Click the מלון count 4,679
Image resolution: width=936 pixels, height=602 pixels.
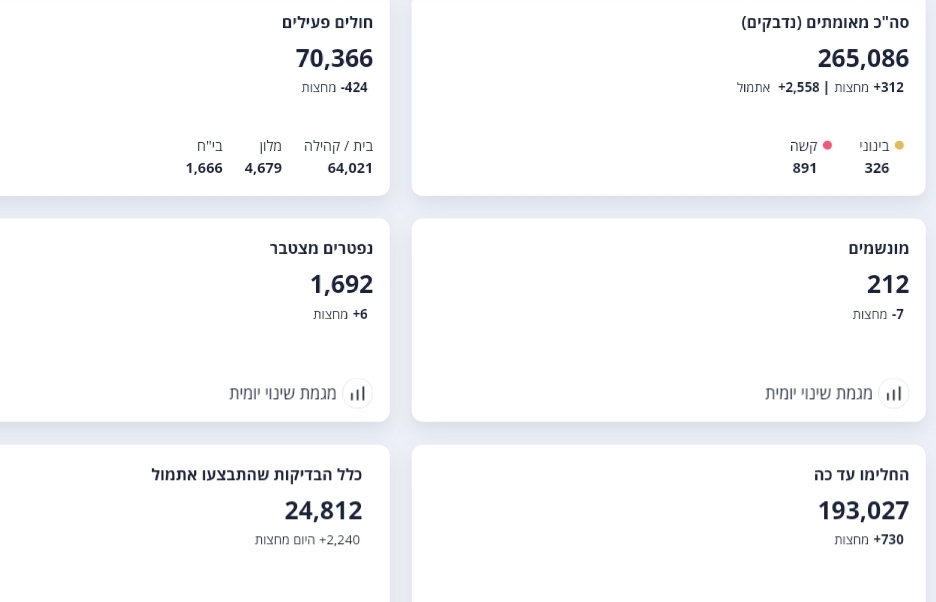tap(263, 168)
